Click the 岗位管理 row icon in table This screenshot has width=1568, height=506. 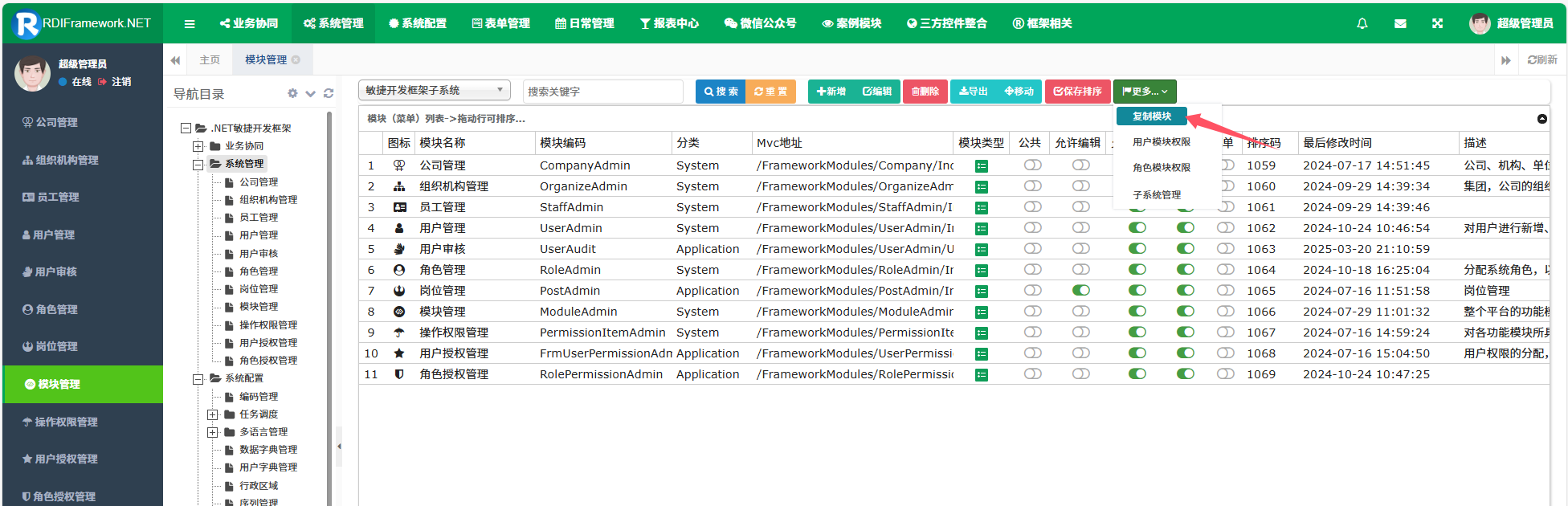(399, 291)
